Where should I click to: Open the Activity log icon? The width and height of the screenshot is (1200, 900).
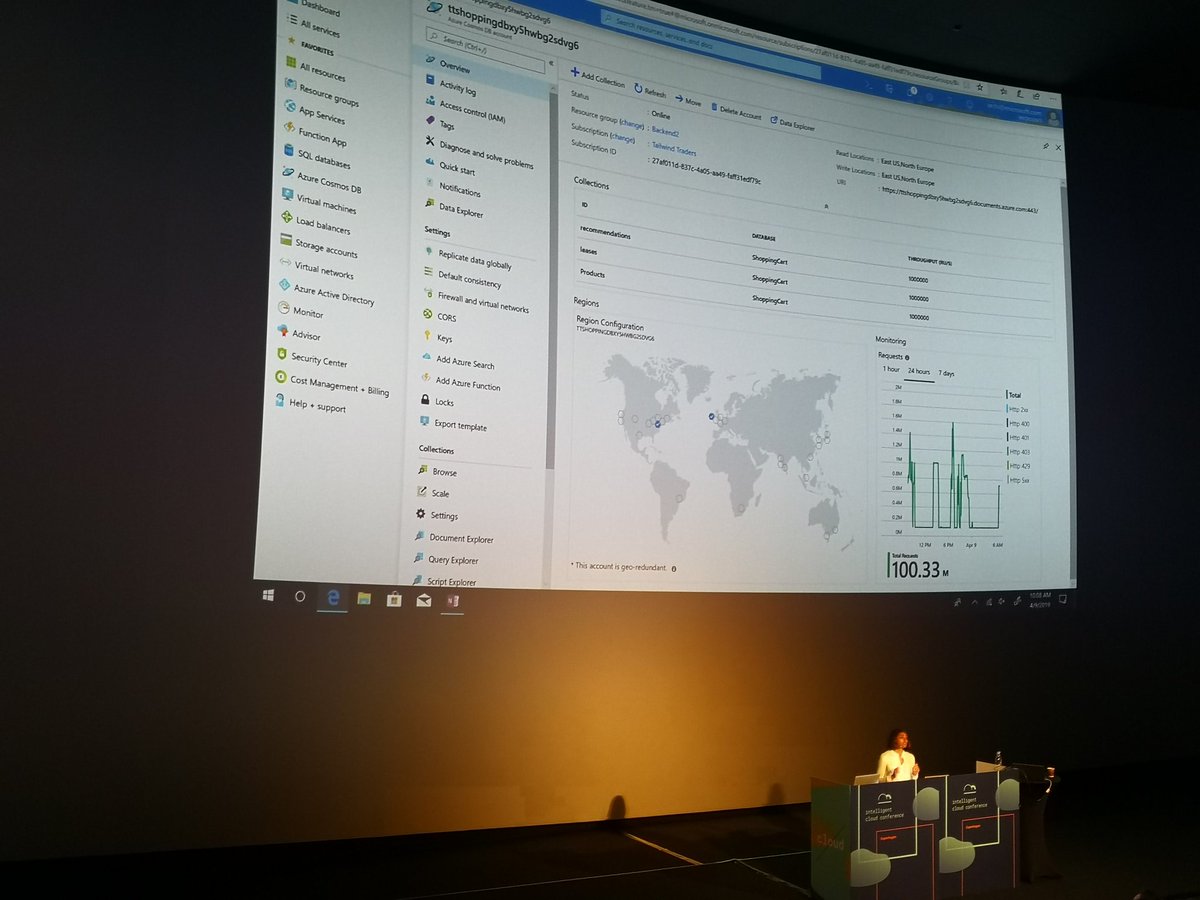click(430, 80)
